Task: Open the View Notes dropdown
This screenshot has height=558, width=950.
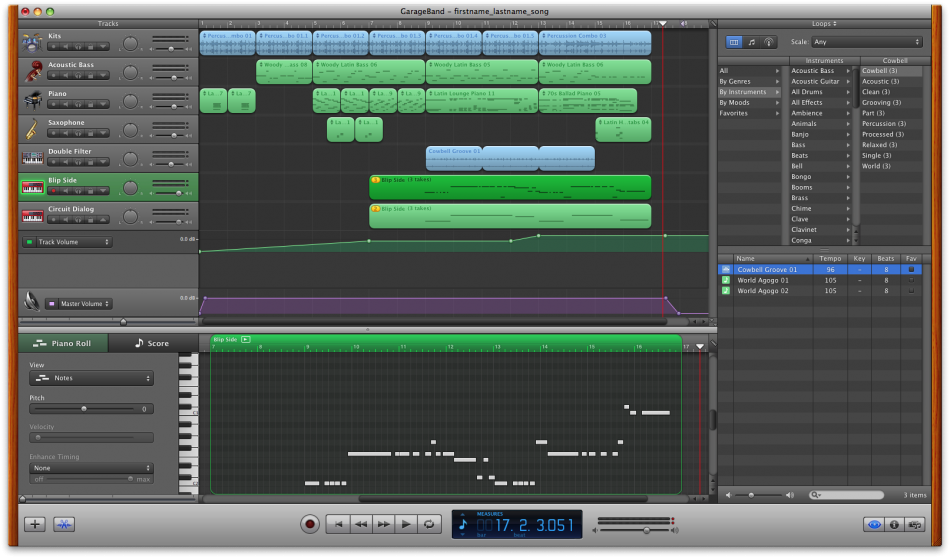Action: 91,378
